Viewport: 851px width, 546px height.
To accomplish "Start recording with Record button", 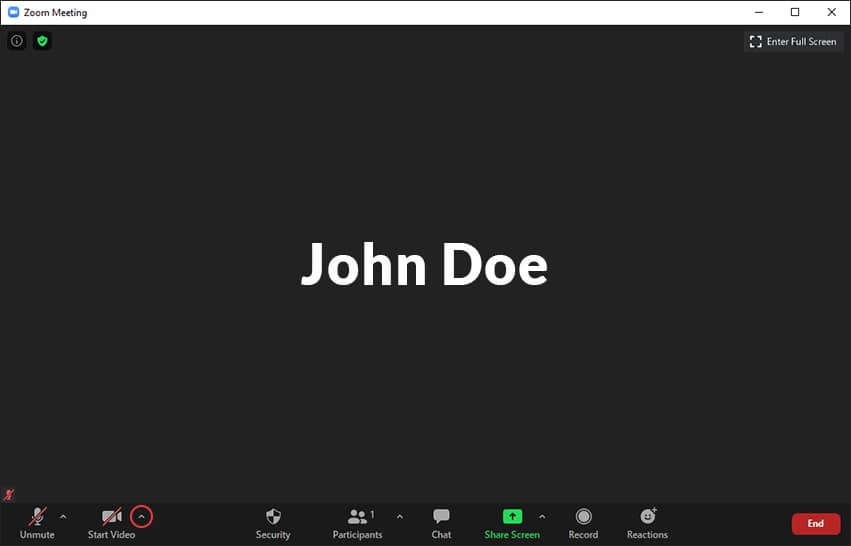I will tap(583, 523).
